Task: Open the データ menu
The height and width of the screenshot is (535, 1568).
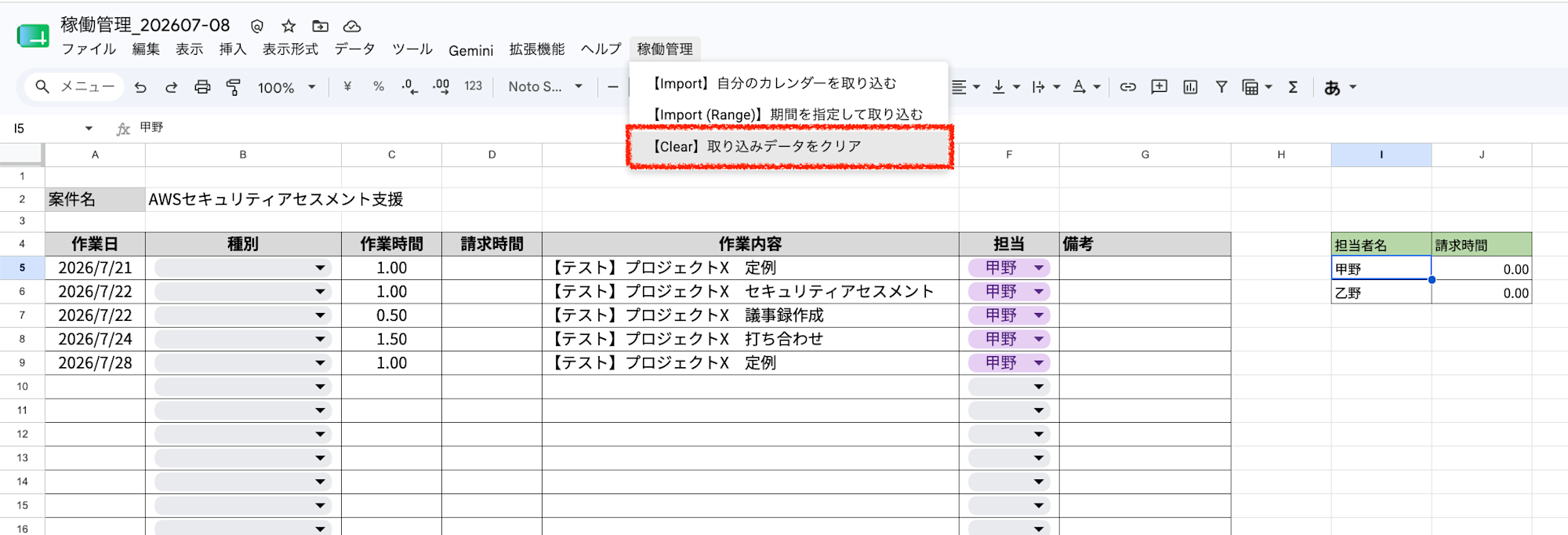Action: (355, 49)
